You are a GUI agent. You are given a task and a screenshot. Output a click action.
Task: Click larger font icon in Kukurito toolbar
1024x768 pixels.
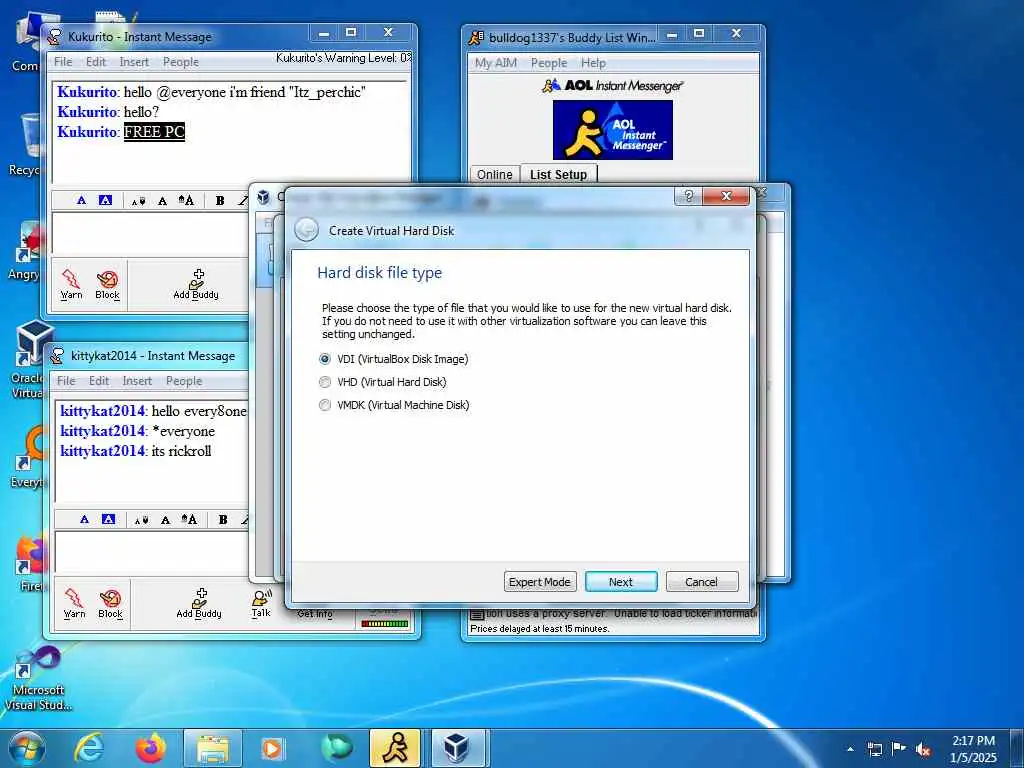tap(186, 200)
